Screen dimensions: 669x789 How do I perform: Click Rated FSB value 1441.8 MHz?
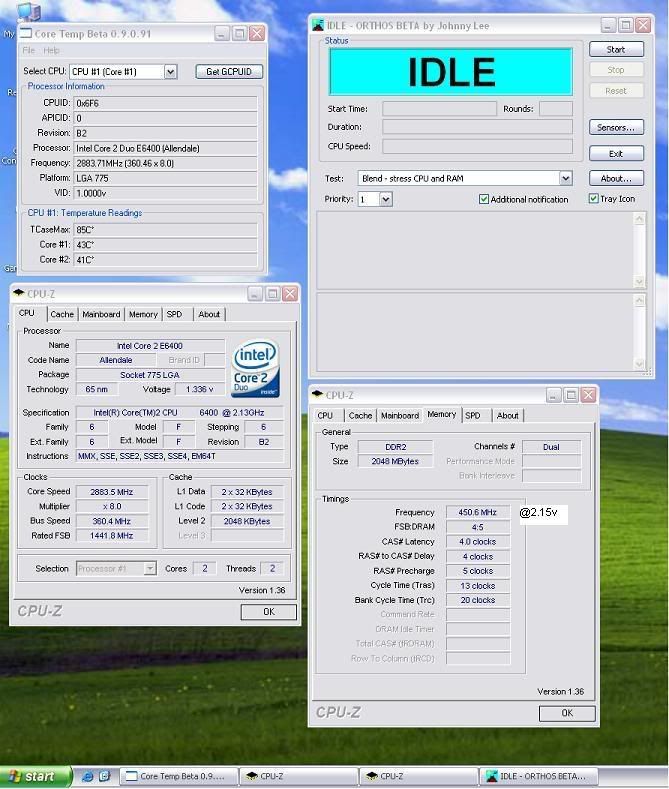pos(112,536)
